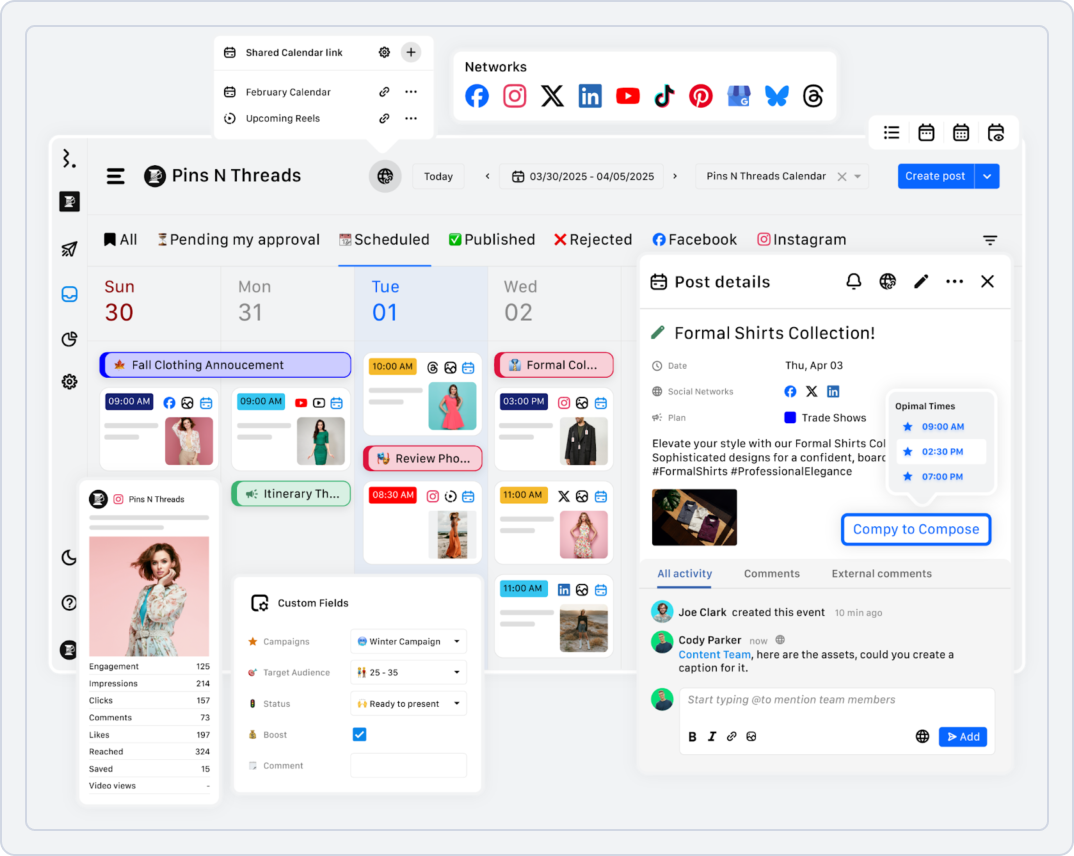Toggle italic formatting in the comment editor

714,736
